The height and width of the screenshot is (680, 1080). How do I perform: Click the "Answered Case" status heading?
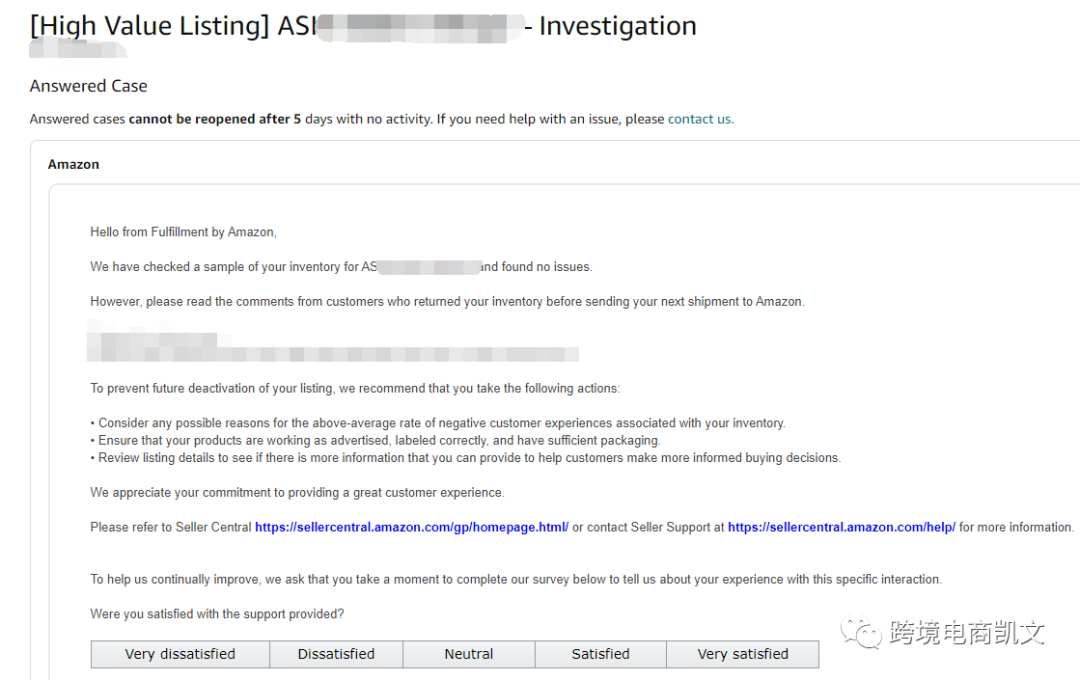coord(89,86)
